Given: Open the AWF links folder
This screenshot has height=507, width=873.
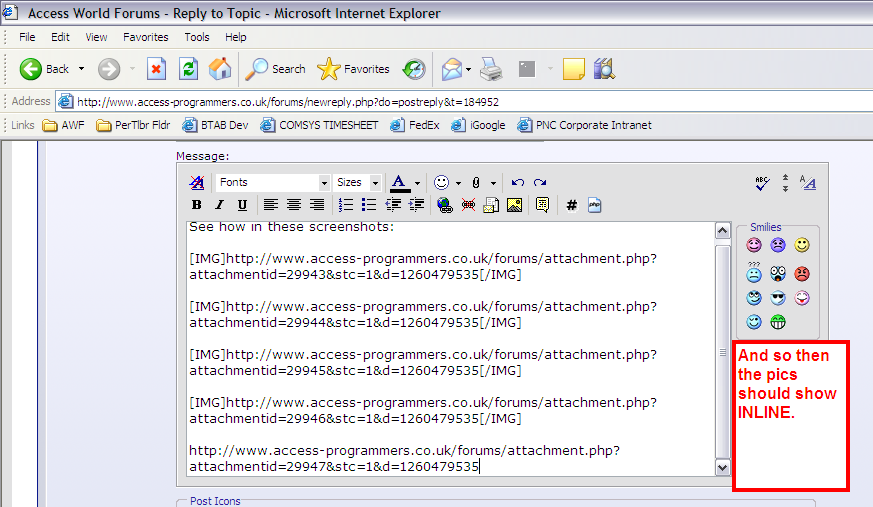Looking at the screenshot, I should (63, 125).
